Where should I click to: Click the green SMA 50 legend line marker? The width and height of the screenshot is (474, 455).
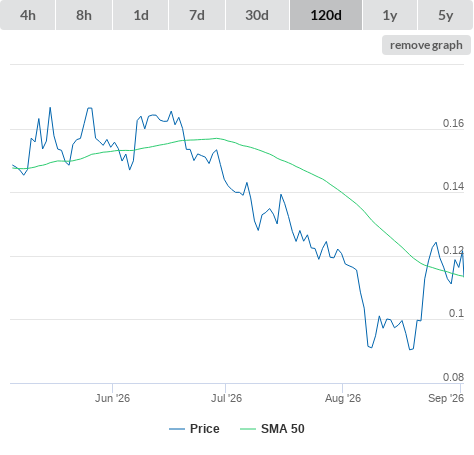point(248,429)
